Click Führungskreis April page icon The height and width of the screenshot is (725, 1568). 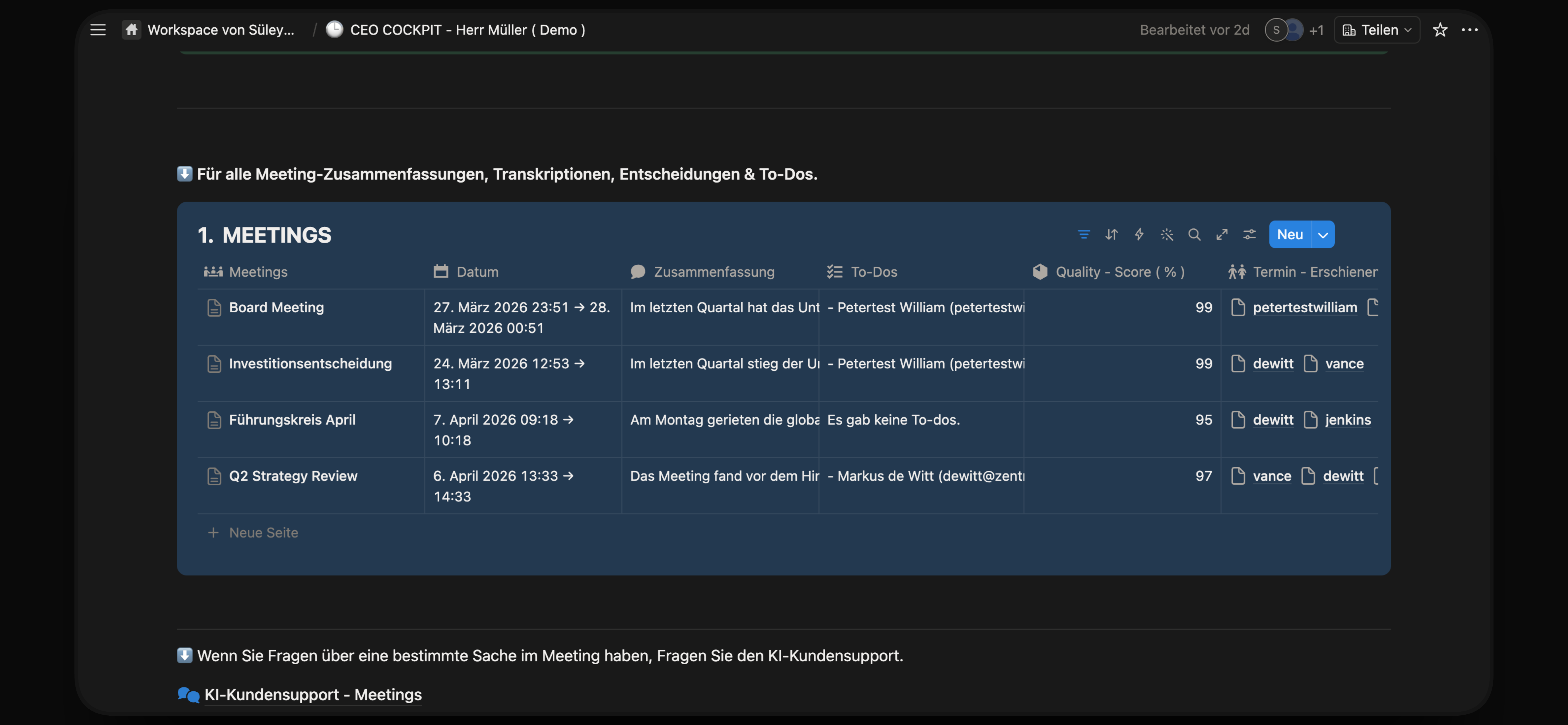[214, 420]
